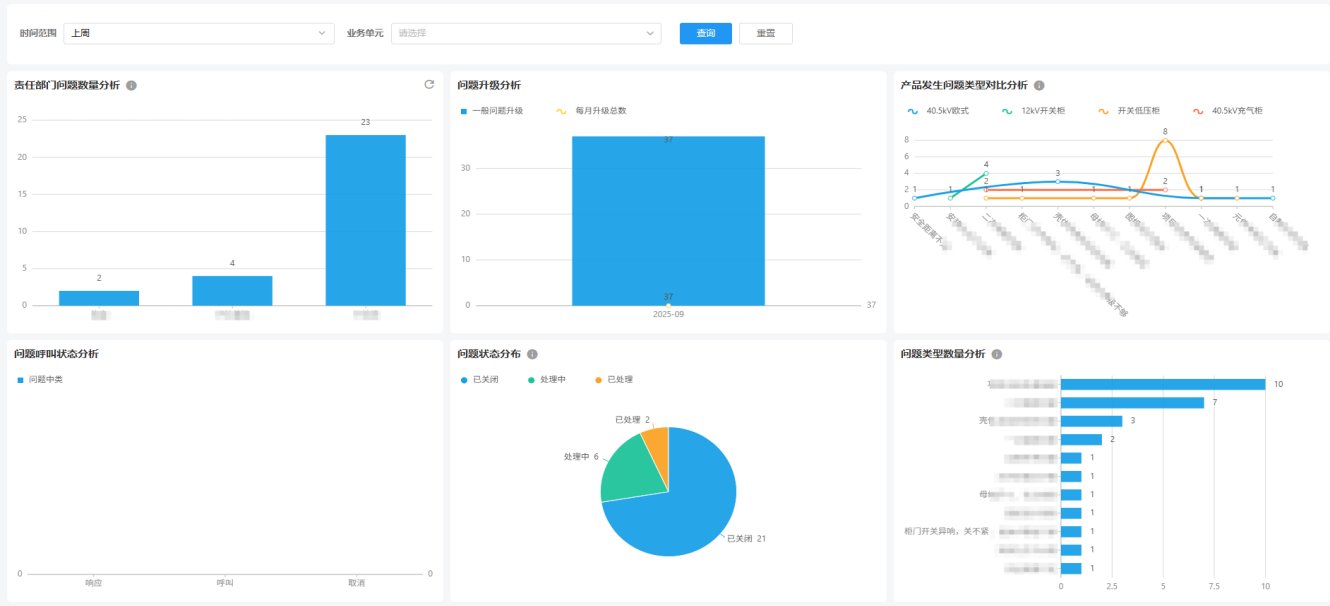Click the 查询 button
The width and height of the screenshot is (1330, 606).
pos(705,33)
